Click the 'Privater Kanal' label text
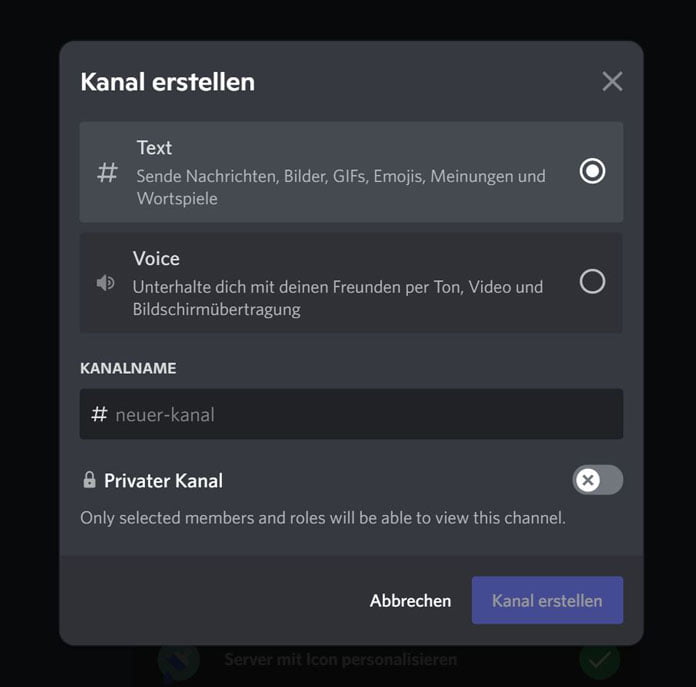This screenshot has width=696, height=687. coord(163,481)
